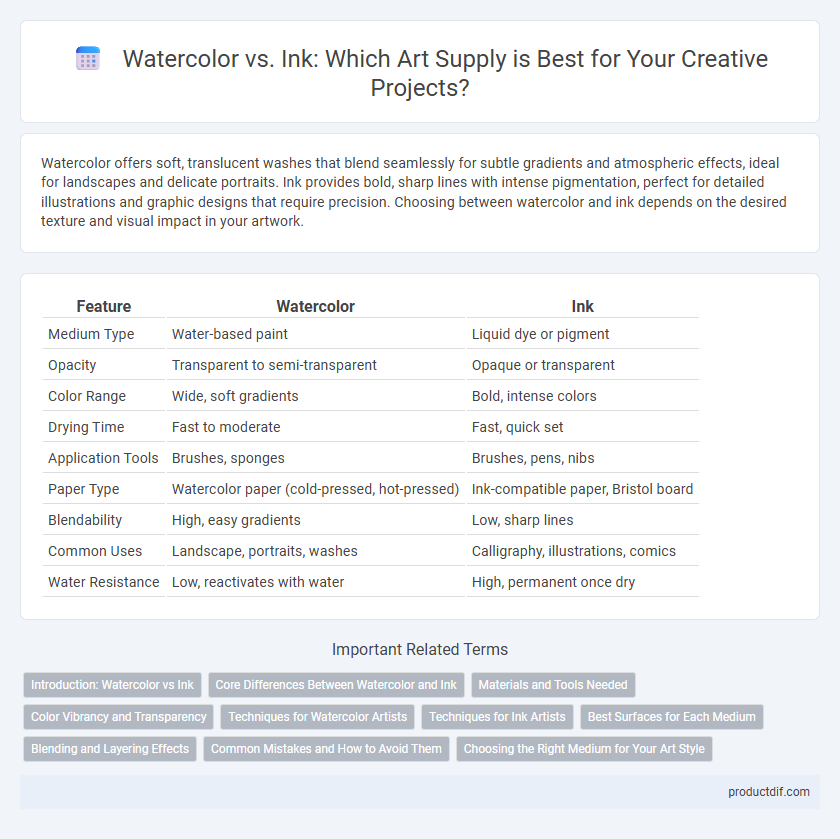
Task: Click the productdif.com footer link
Action: pyautogui.click(x=769, y=792)
